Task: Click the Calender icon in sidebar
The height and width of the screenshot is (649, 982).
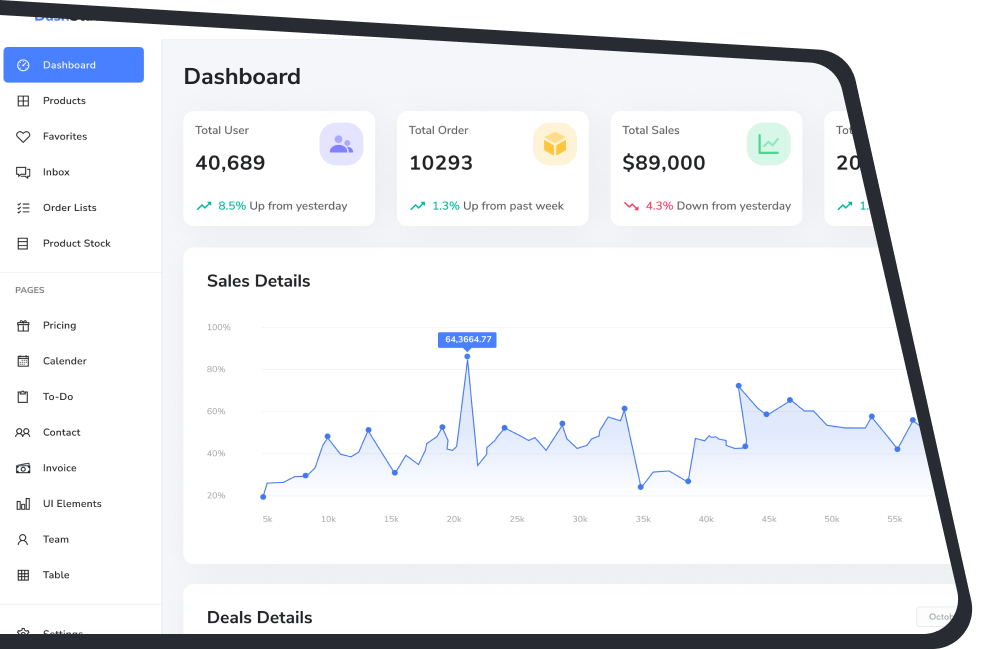Action: click(23, 361)
